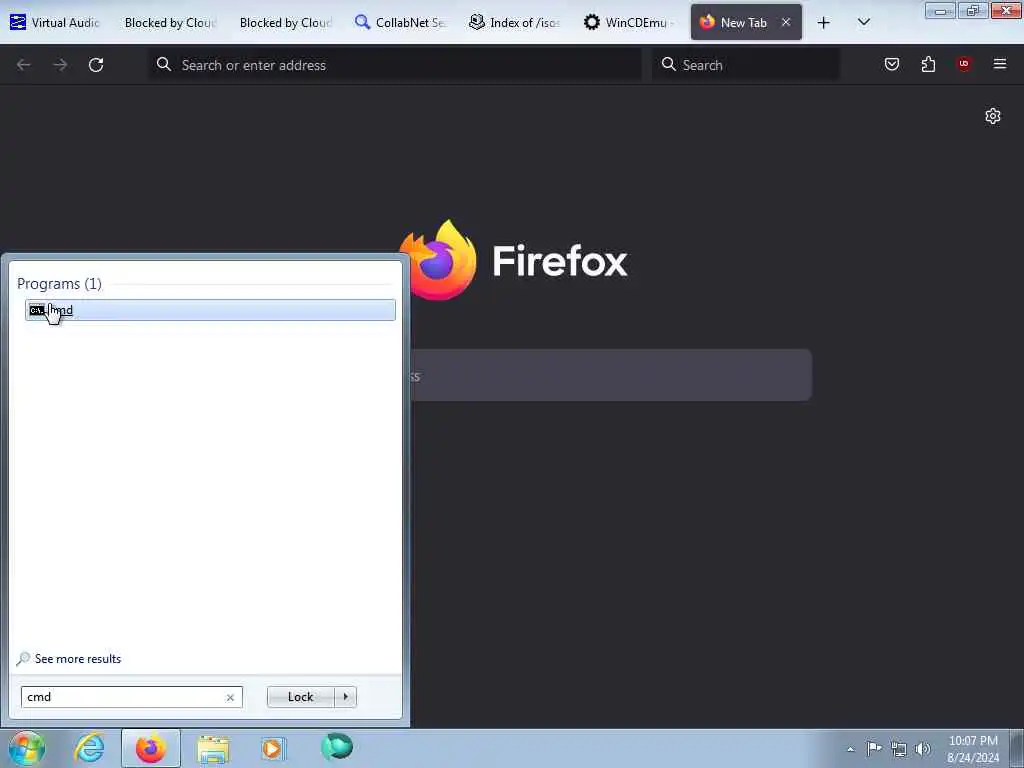Viewport: 1024px width, 768px height.
Task: Clear the Start menu search box
Action: (x=230, y=697)
